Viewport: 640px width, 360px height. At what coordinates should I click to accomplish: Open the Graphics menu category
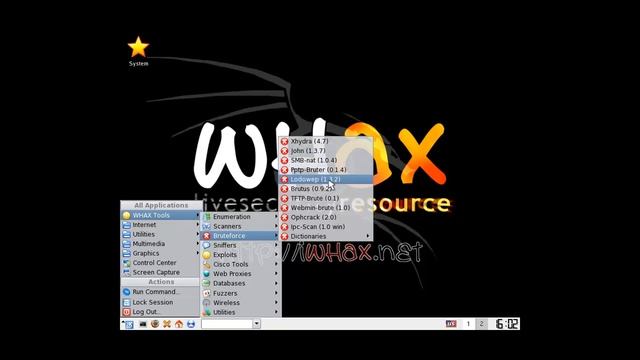(x=161, y=253)
